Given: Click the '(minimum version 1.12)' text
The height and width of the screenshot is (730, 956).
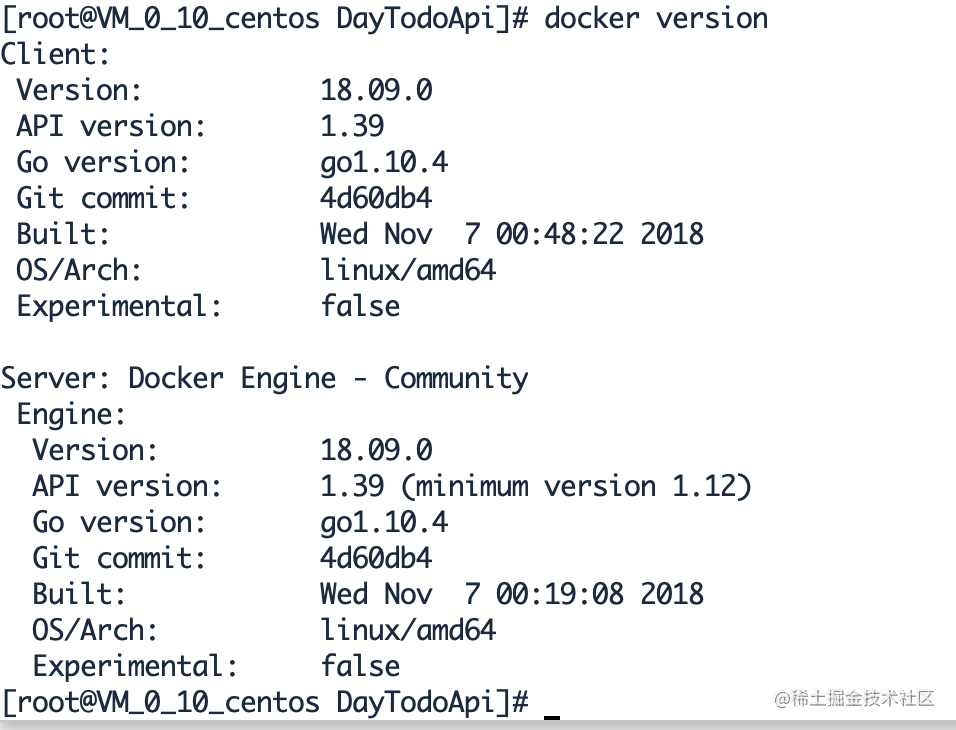Looking at the screenshot, I should (x=576, y=487).
